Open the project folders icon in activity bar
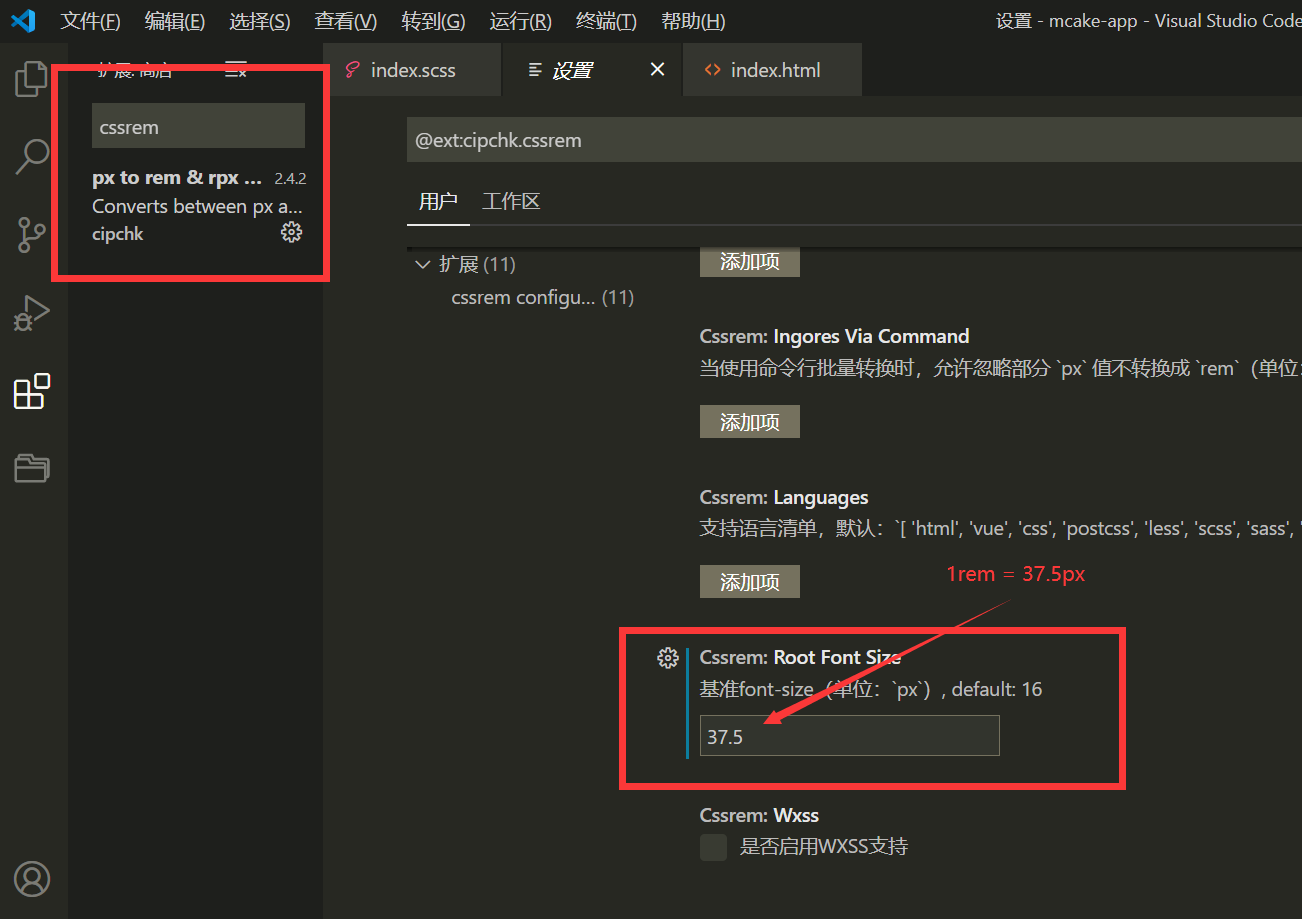The width and height of the screenshot is (1302, 919). [32, 468]
